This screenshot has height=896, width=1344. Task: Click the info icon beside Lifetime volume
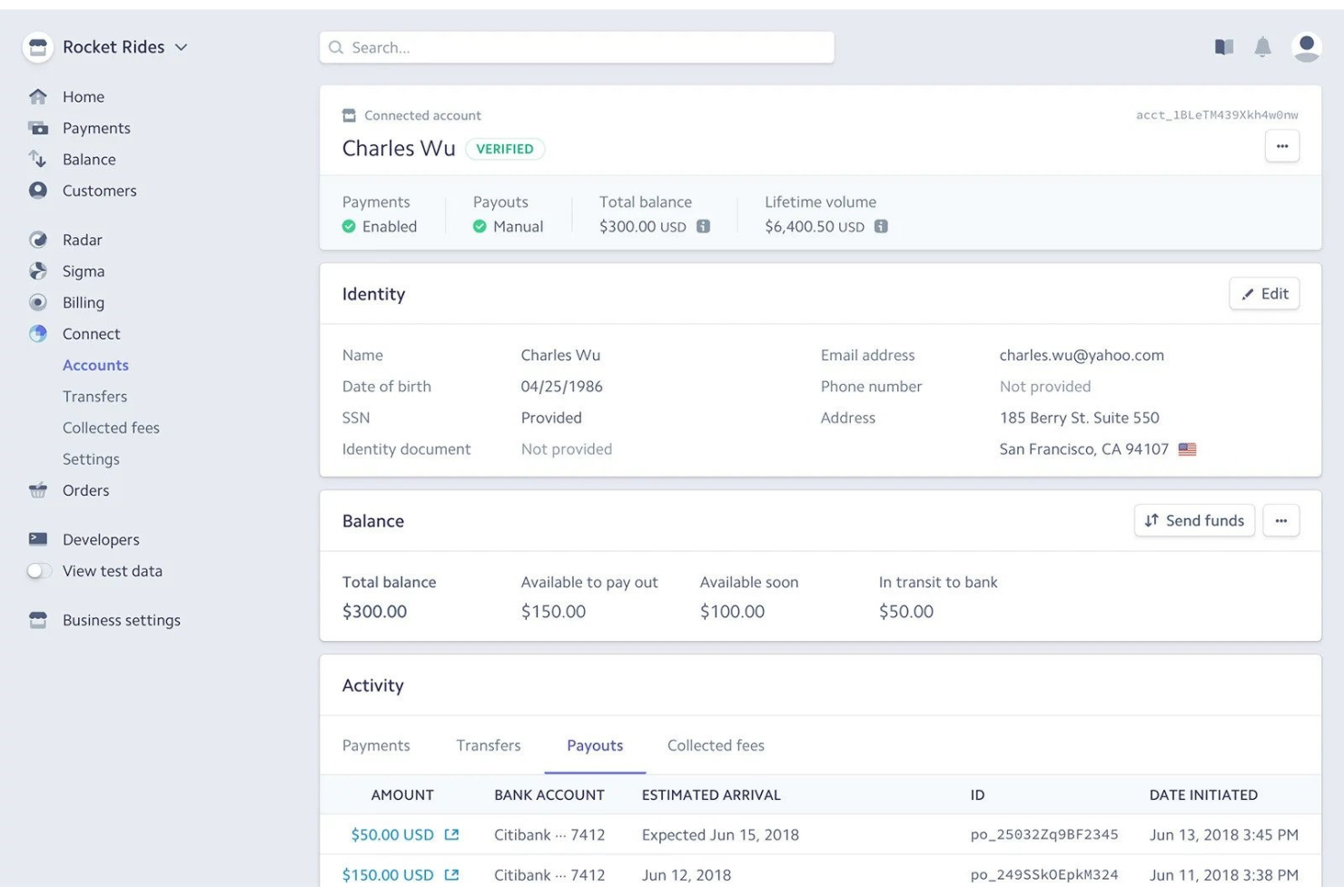[x=880, y=226]
